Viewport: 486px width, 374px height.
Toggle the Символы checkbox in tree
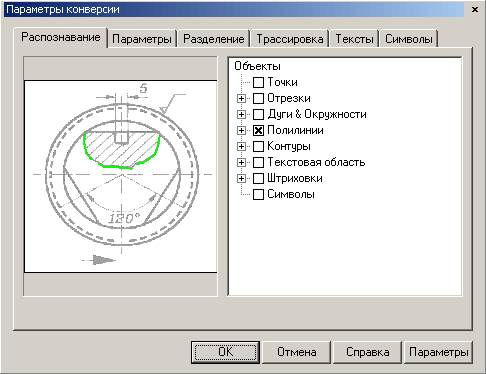click(258, 194)
